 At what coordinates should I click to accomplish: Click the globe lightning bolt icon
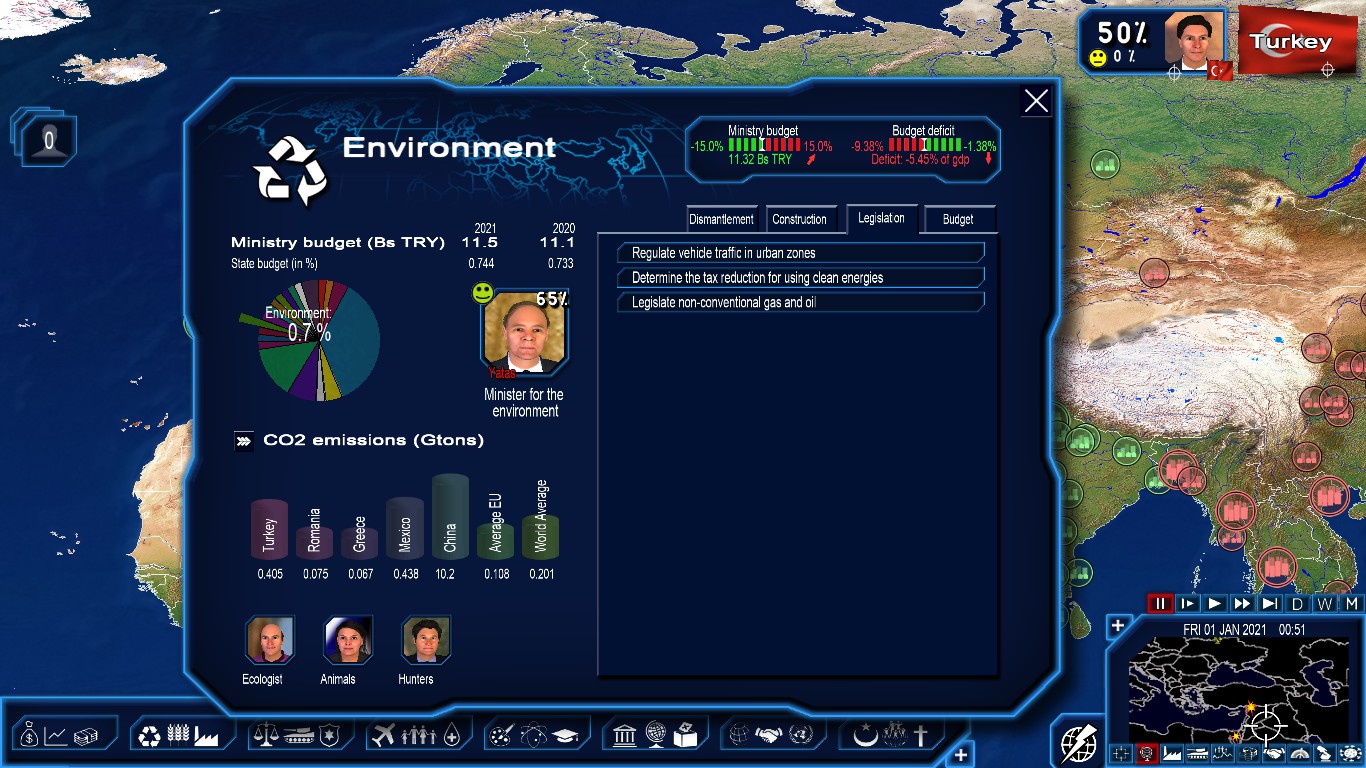(x=1079, y=743)
